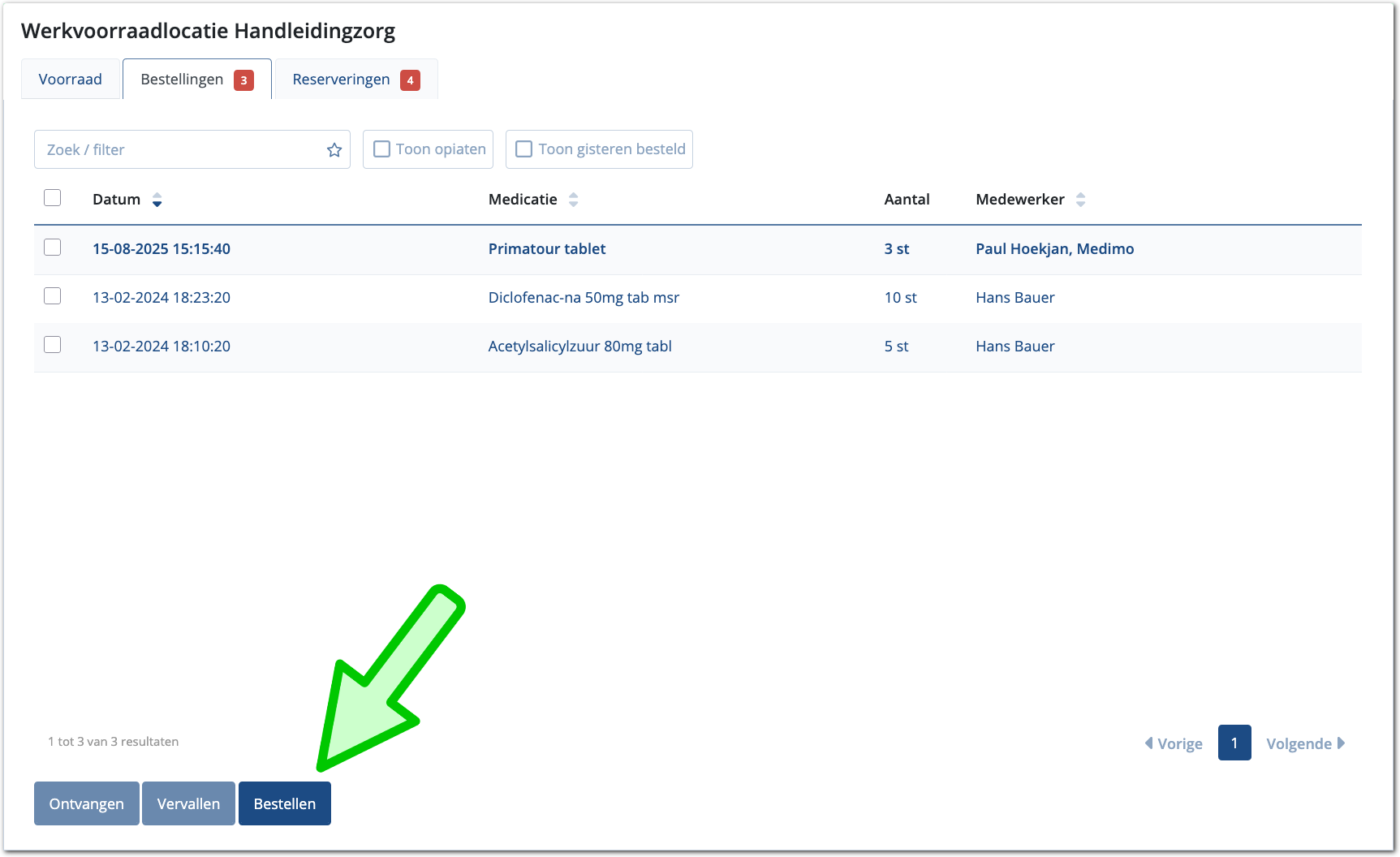Image resolution: width=1400 pixels, height=857 pixels.
Task: Switch to the Voorraad tab
Action: click(x=71, y=80)
